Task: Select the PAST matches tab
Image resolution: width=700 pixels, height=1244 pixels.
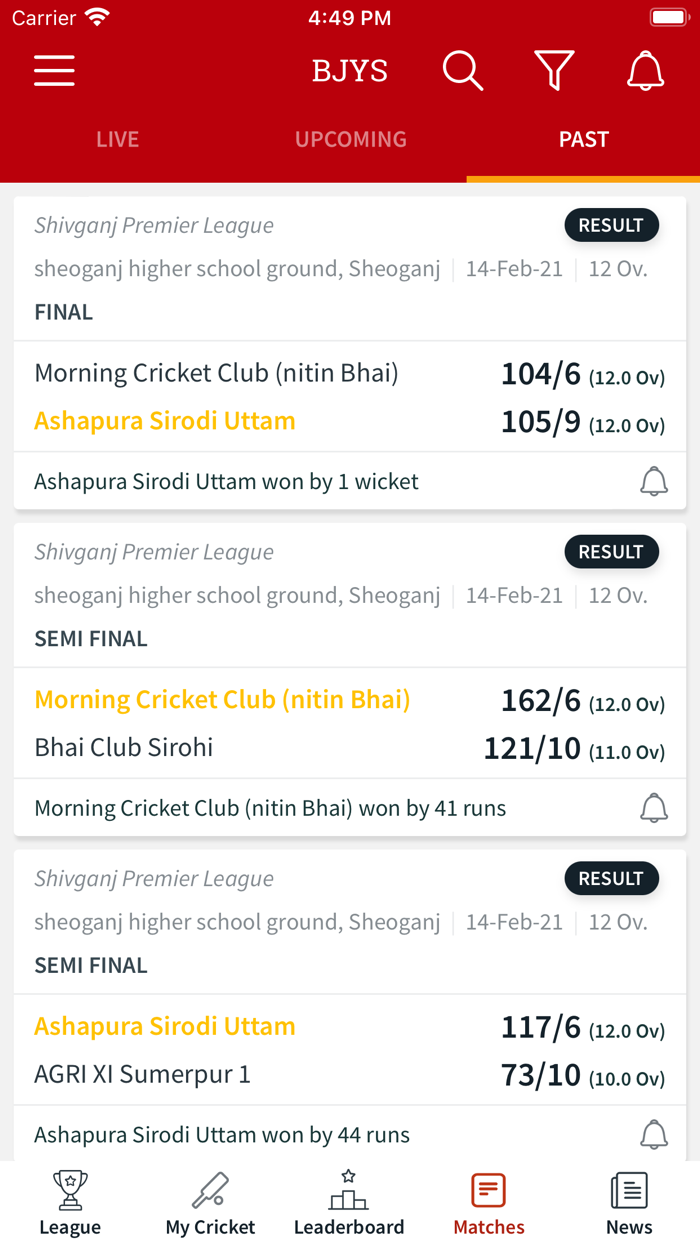Action: coord(583,139)
